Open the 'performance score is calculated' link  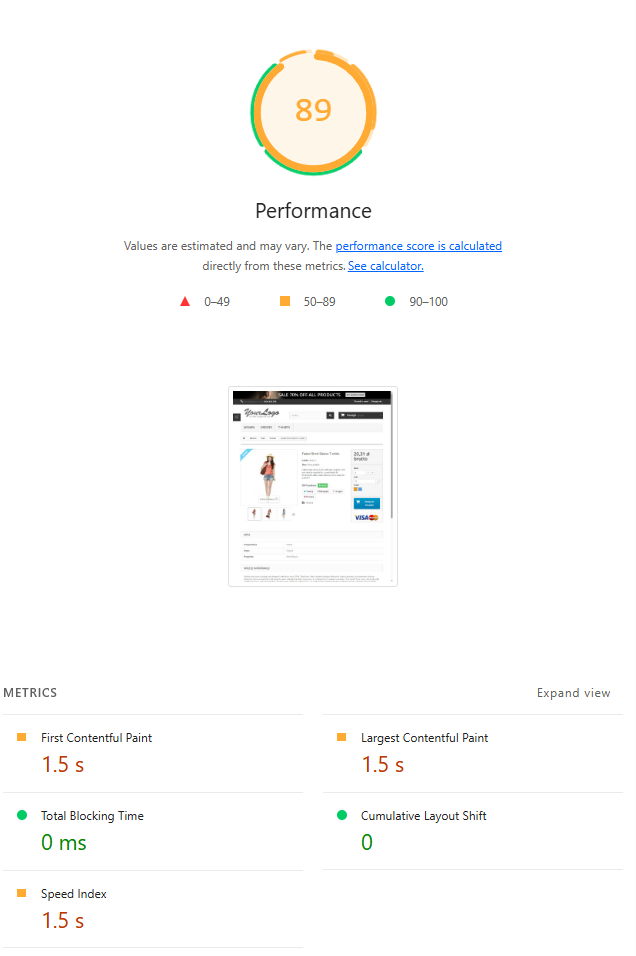[x=418, y=246]
